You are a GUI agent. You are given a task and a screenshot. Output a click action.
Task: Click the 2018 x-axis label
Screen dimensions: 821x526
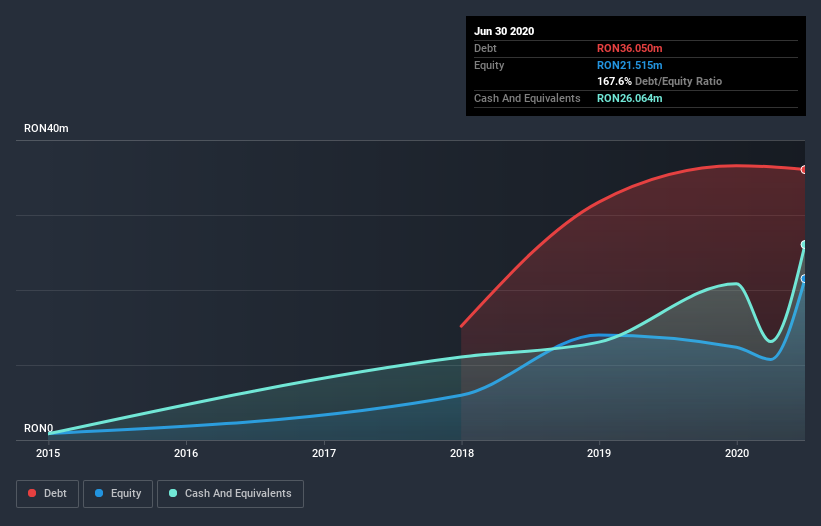[462, 453]
